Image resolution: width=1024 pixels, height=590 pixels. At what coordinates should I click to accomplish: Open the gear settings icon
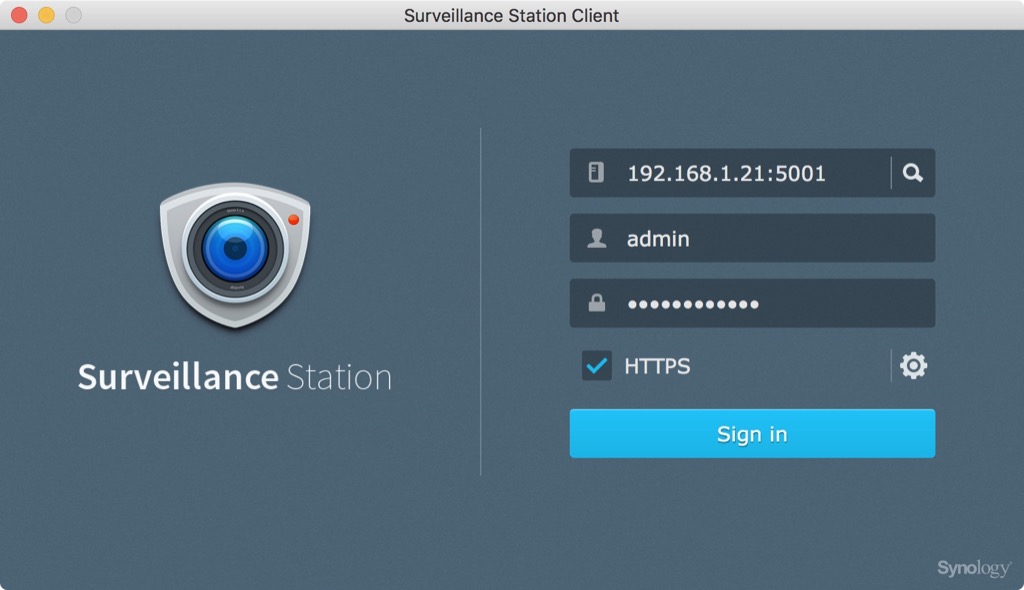(x=913, y=366)
